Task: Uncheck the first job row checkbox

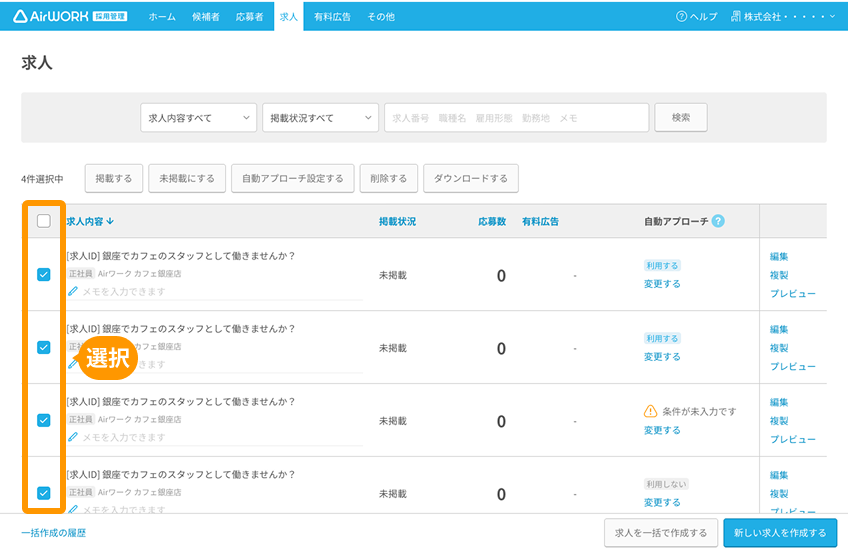Action: tap(44, 275)
